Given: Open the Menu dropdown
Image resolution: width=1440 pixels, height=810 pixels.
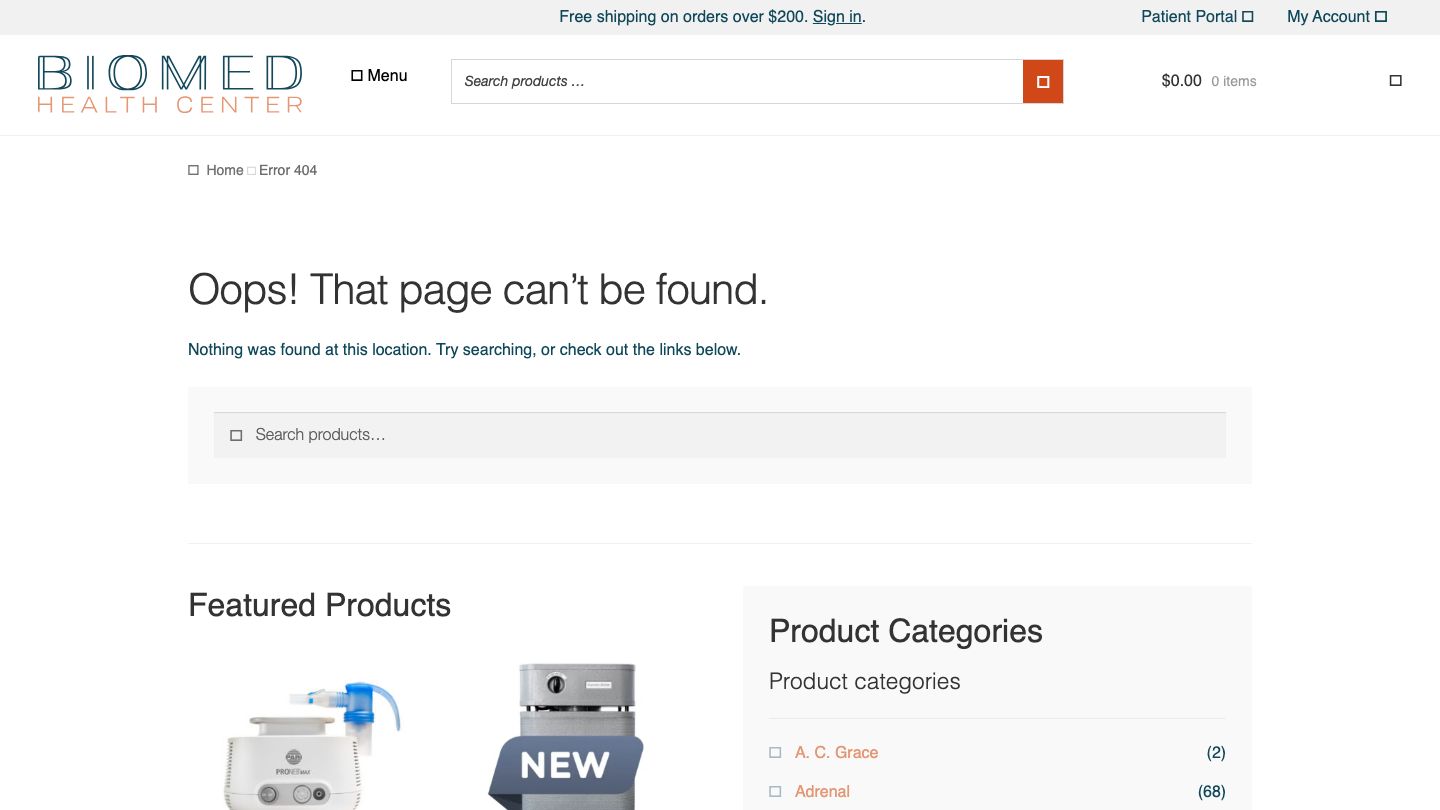Looking at the screenshot, I should 379,76.
